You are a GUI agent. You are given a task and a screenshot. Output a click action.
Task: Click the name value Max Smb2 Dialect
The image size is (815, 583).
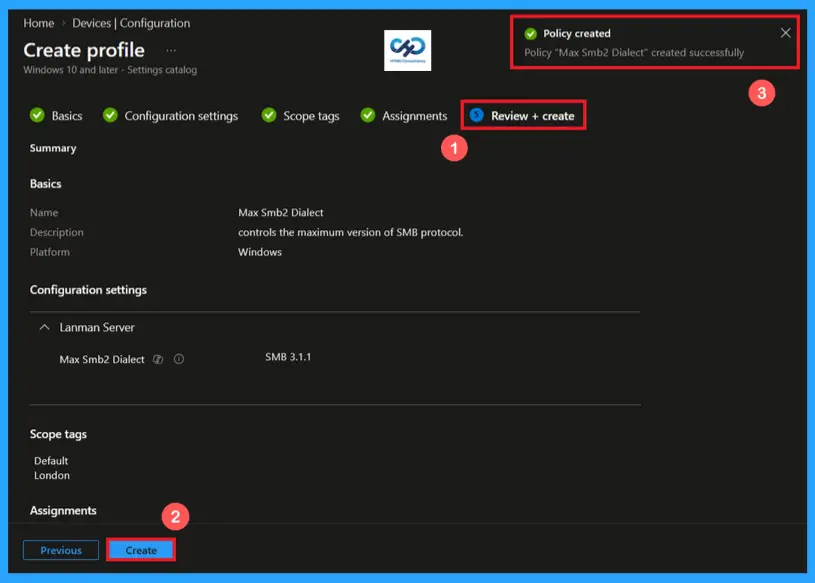[x=281, y=213]
